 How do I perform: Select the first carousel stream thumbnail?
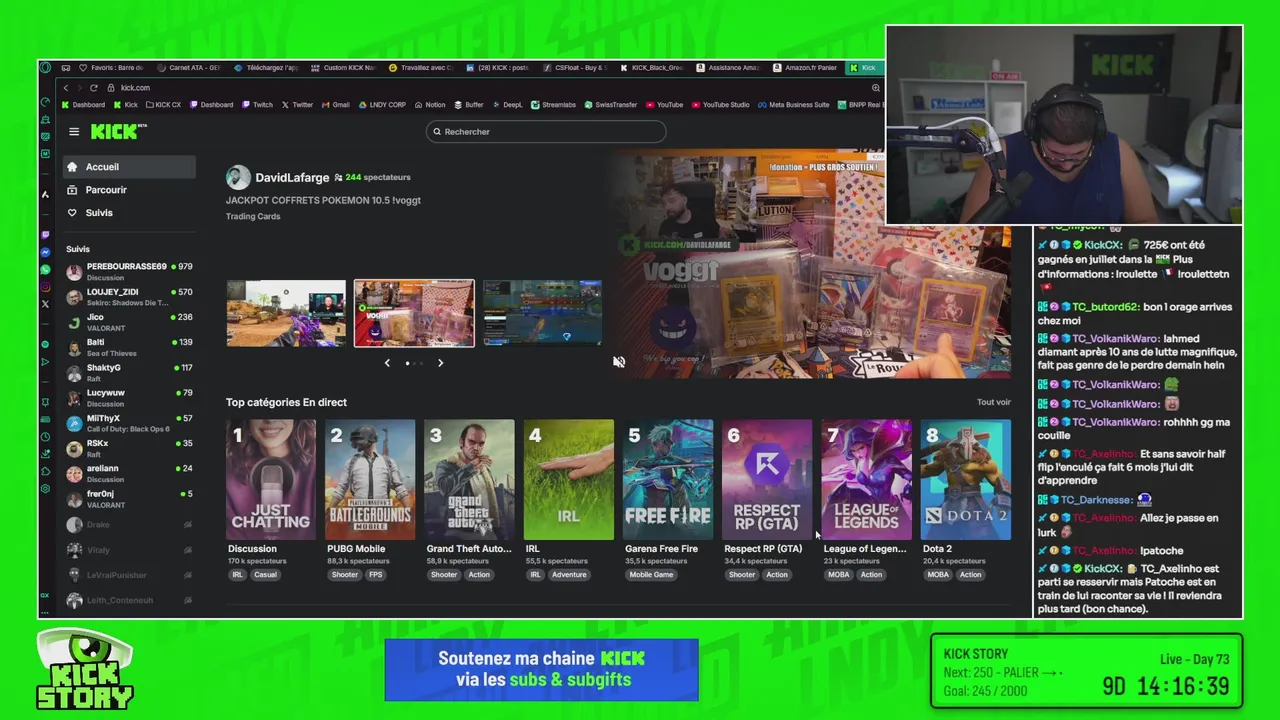[286, 313]
